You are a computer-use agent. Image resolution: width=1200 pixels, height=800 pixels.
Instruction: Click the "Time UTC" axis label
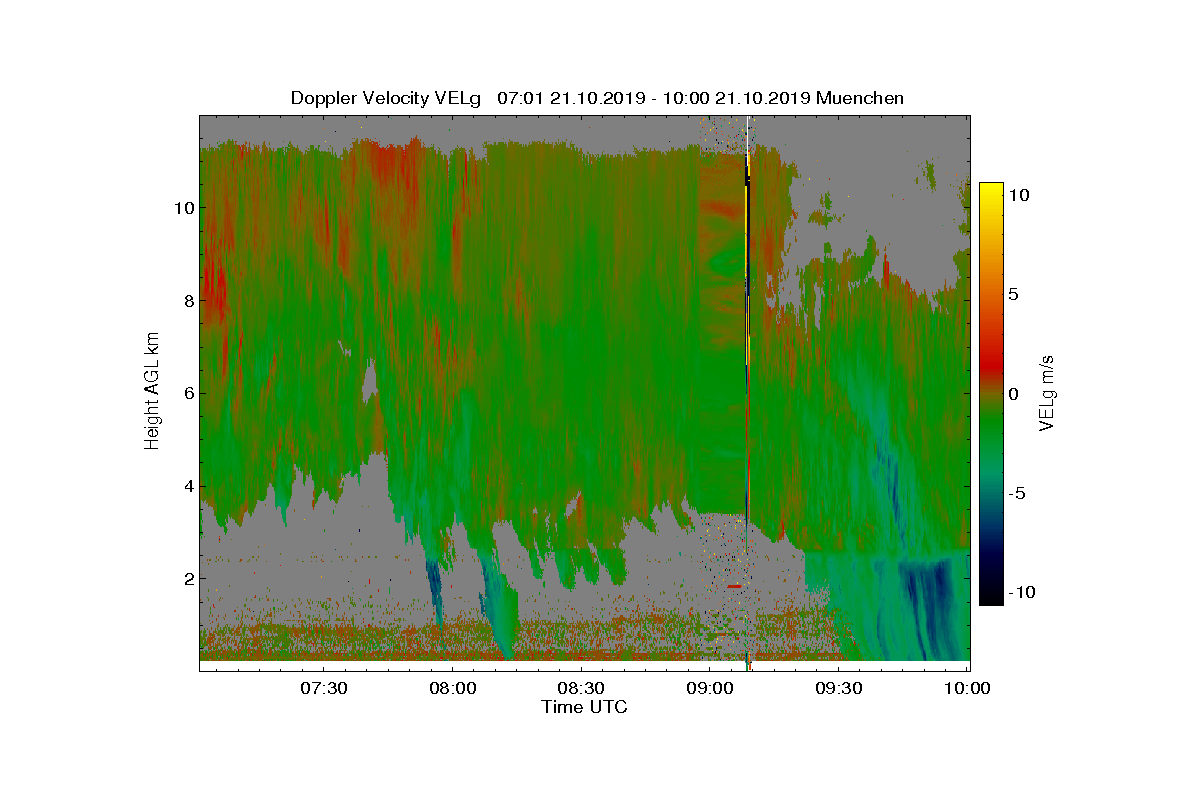(585, 707)
